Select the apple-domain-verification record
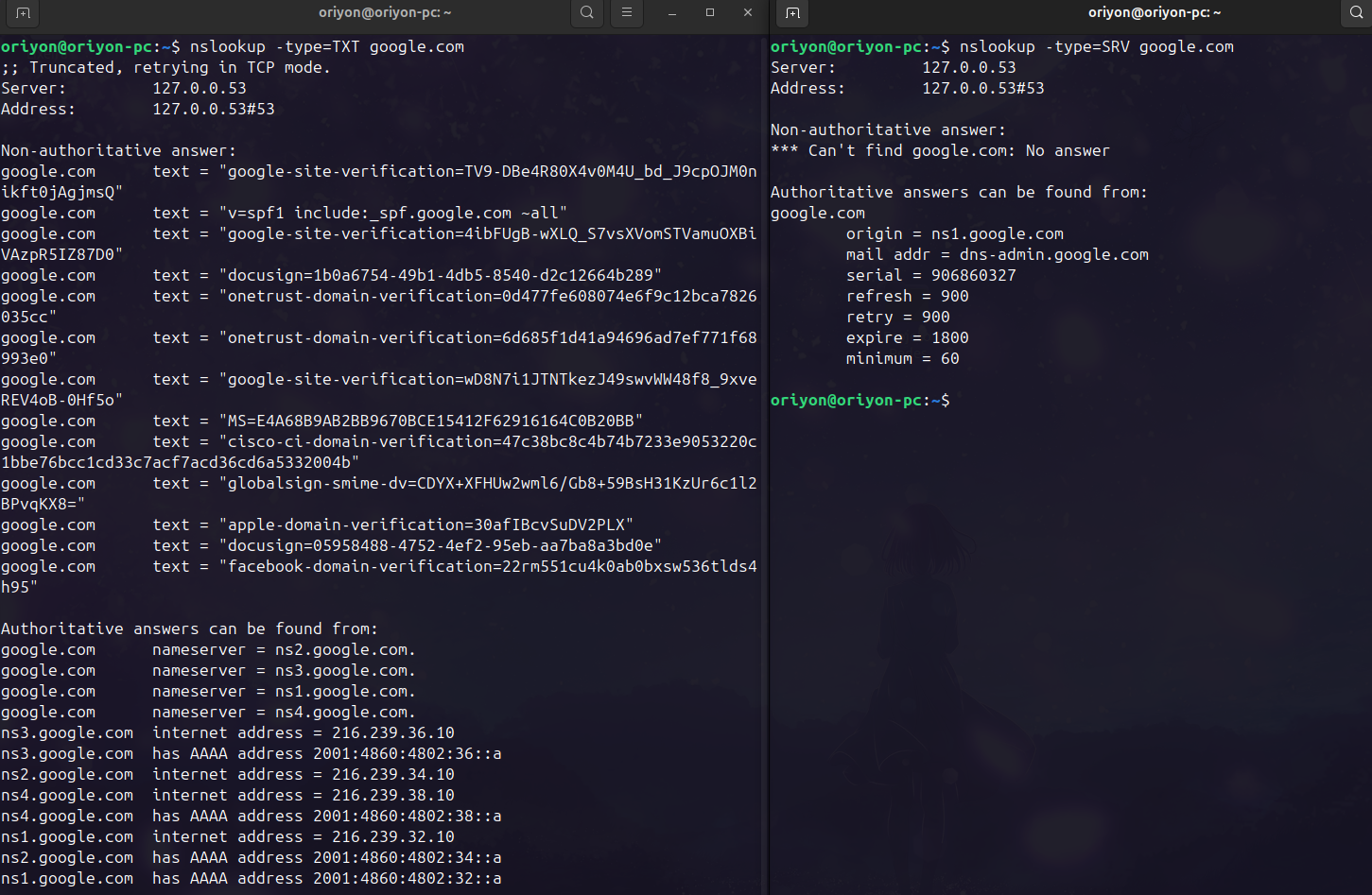 [x=318, y=525]
